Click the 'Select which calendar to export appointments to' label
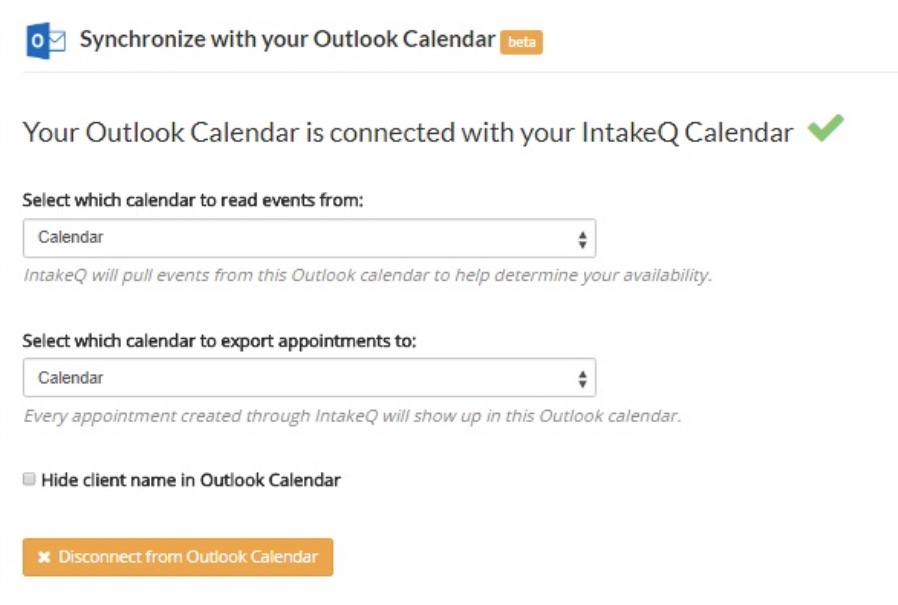The height and width of the screenshot is (605, 898). point(219,341)
